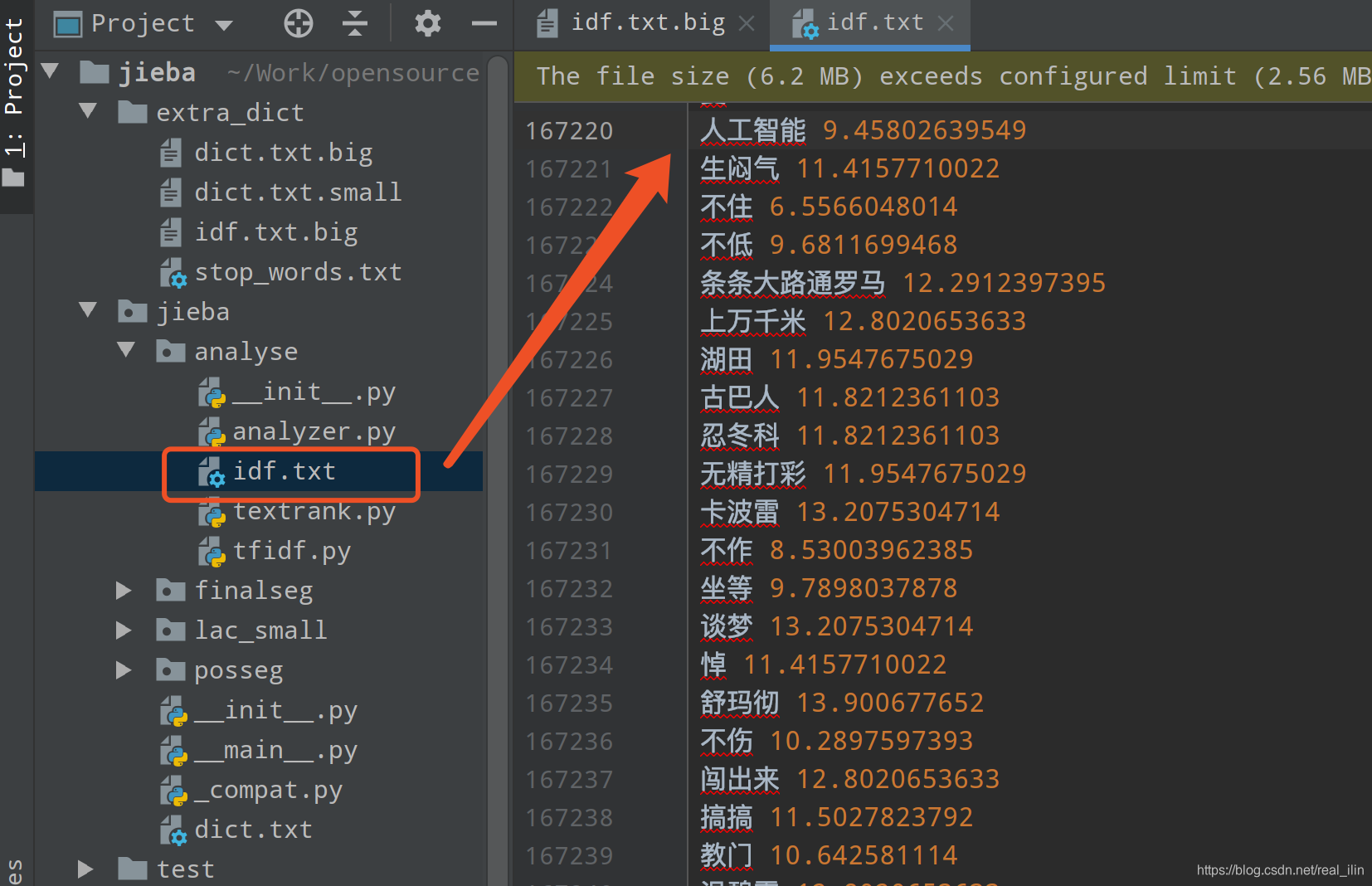Collapse the jieba root project node
The width and height of the screenshot is (1372, 886).
point(50,71)
